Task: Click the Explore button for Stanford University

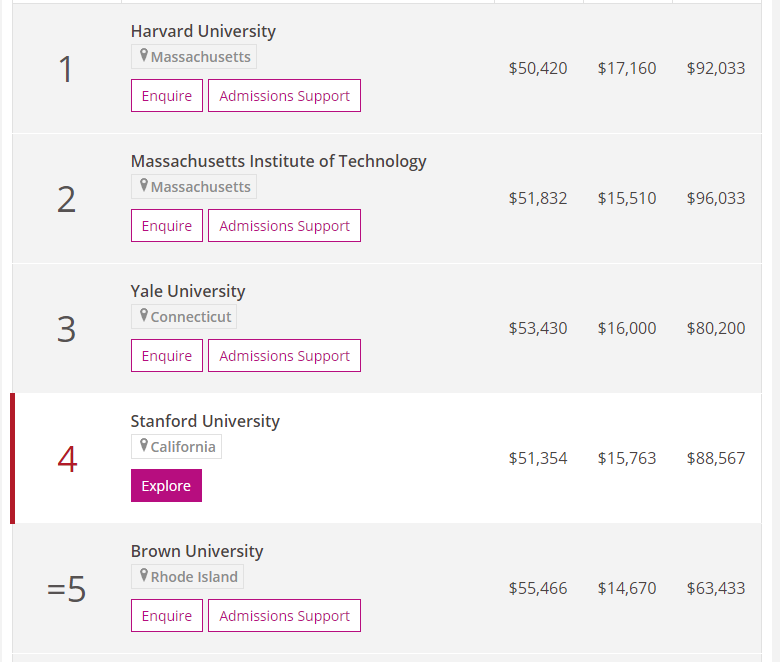Action: click(166, 486)
